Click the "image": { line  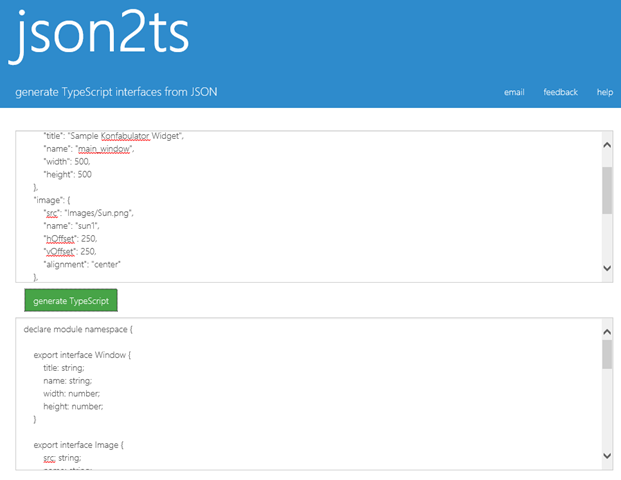[x=52, y=200]
